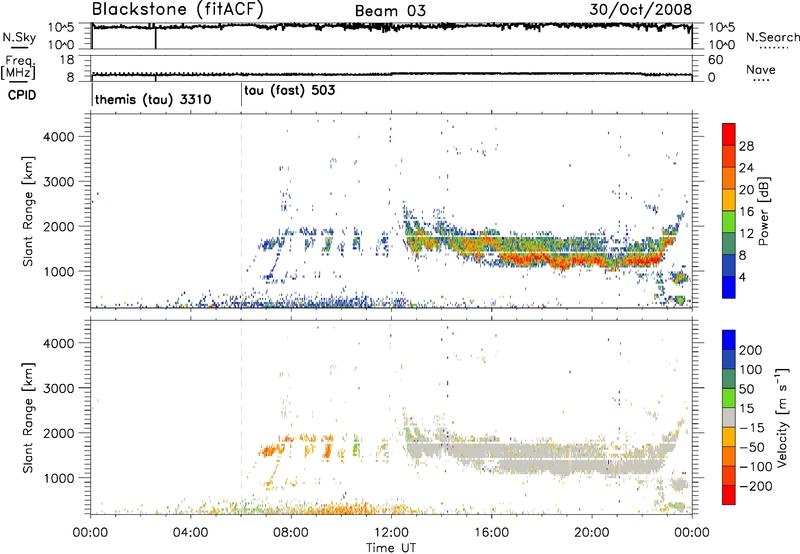Click the 60 tick of the Nave axis
The height and width of the screenshot is (554, 800).
tap(715, 60)
